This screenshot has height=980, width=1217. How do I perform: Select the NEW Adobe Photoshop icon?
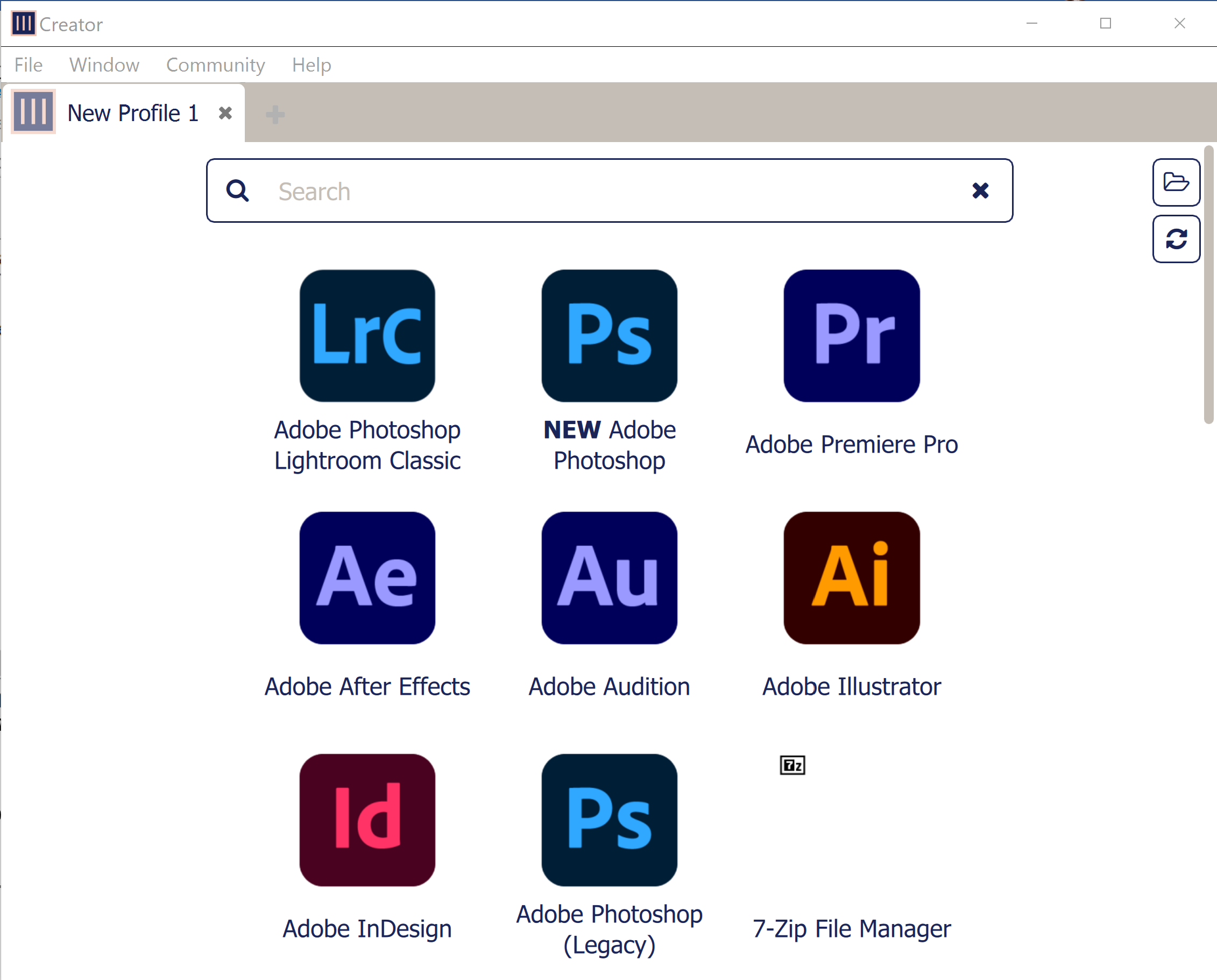coord(609,335)
